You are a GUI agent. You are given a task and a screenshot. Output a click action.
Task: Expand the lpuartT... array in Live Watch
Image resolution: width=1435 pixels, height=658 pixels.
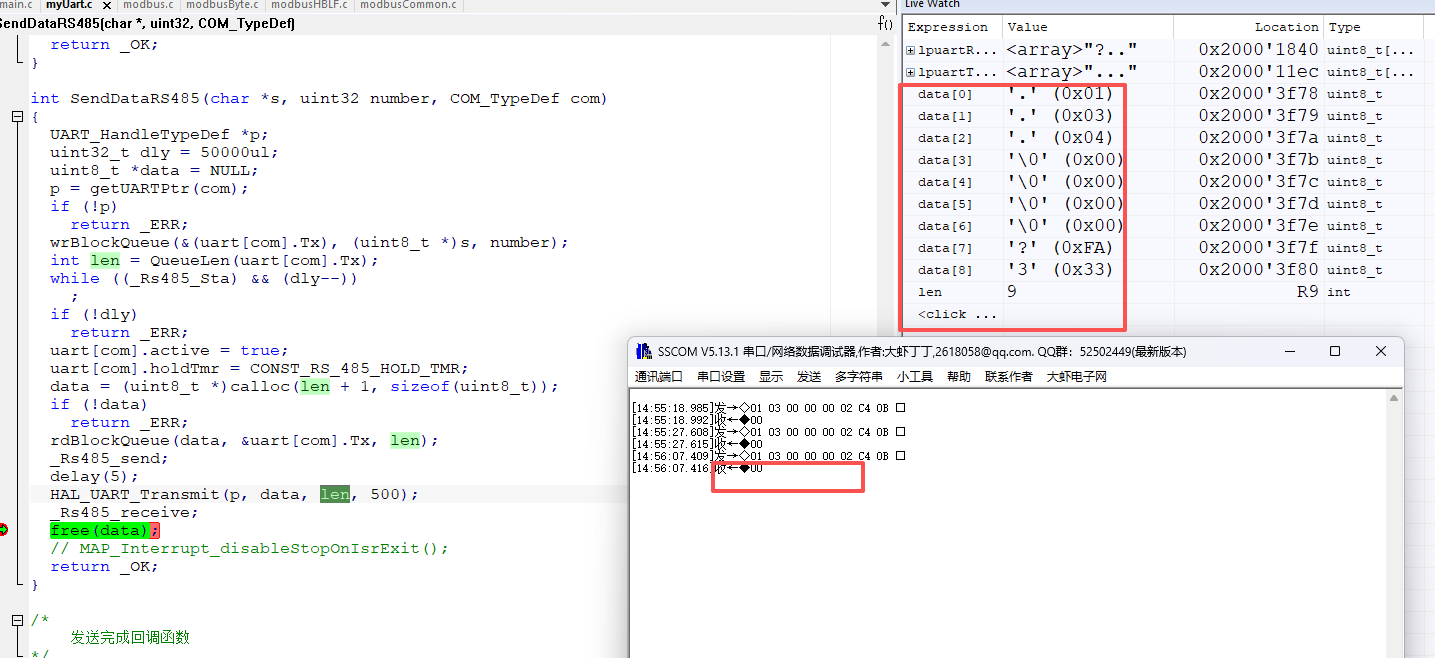tap(910, 72)
